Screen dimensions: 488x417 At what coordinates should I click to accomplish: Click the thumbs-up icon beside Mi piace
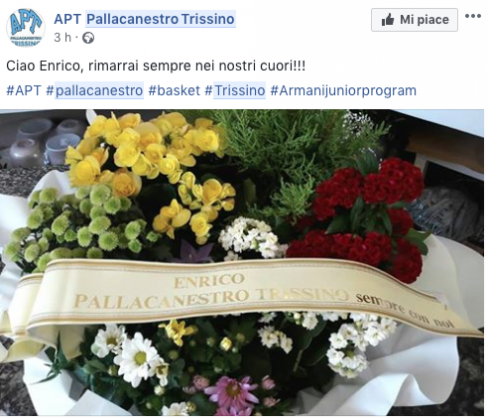click(x=388, y=20)
